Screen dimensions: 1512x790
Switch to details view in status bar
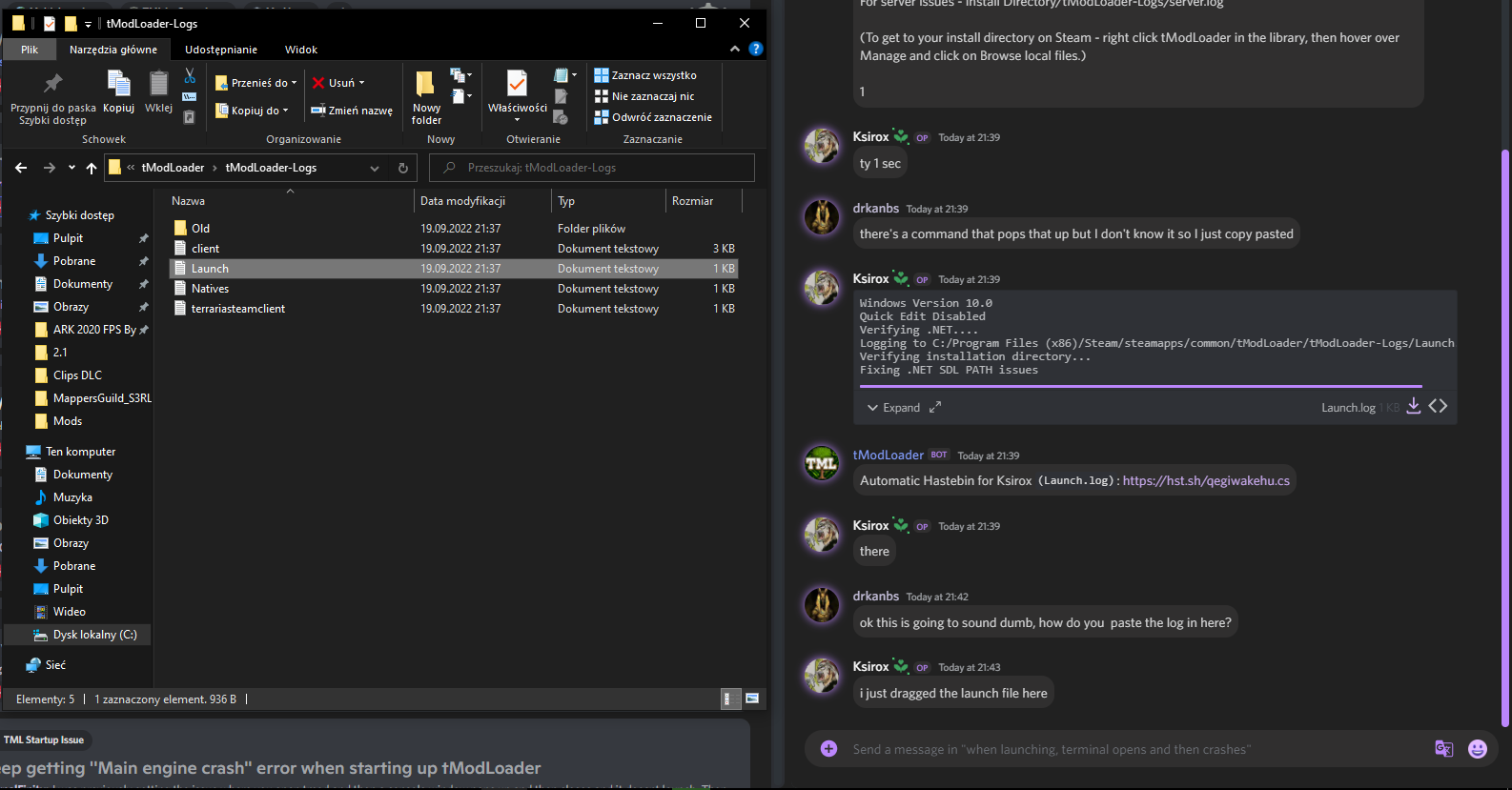point(729,699)
